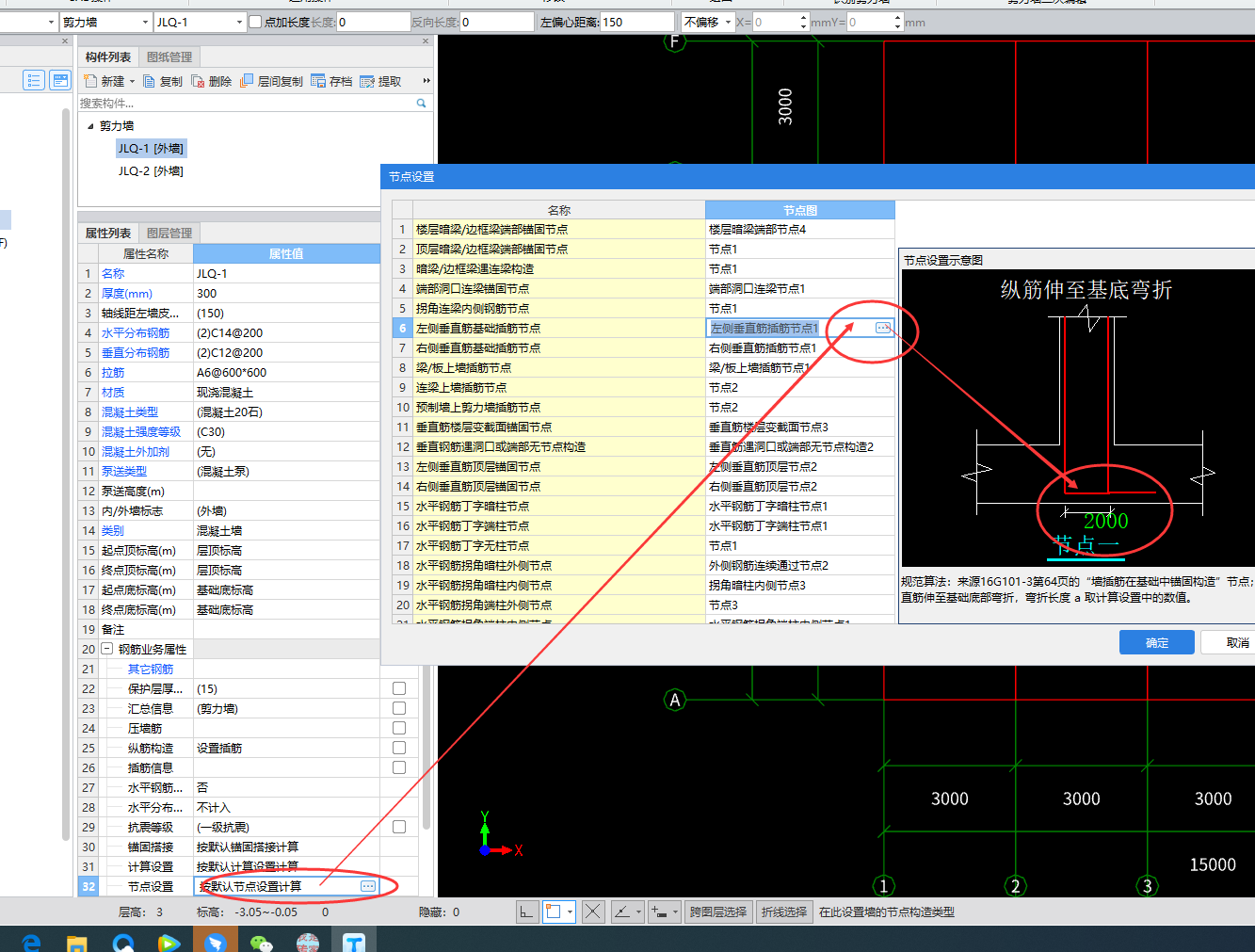
Task: Click the 确定 button in node settings dialog
Action: pyautogui.click(x=1157, y=642)
